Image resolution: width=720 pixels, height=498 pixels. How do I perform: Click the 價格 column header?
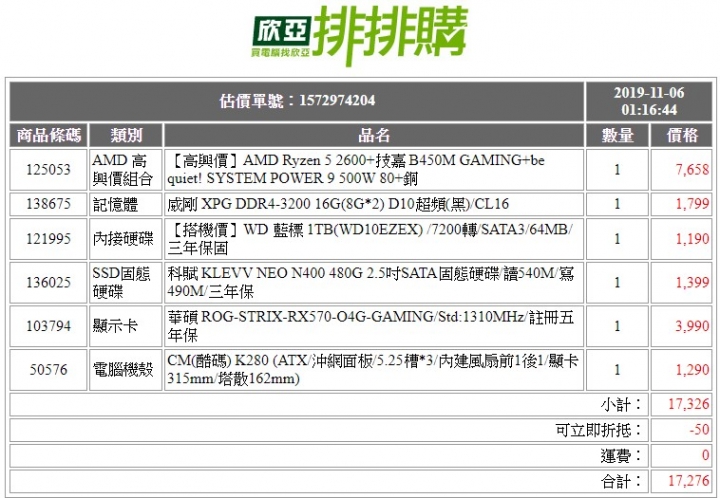(682, 135)
